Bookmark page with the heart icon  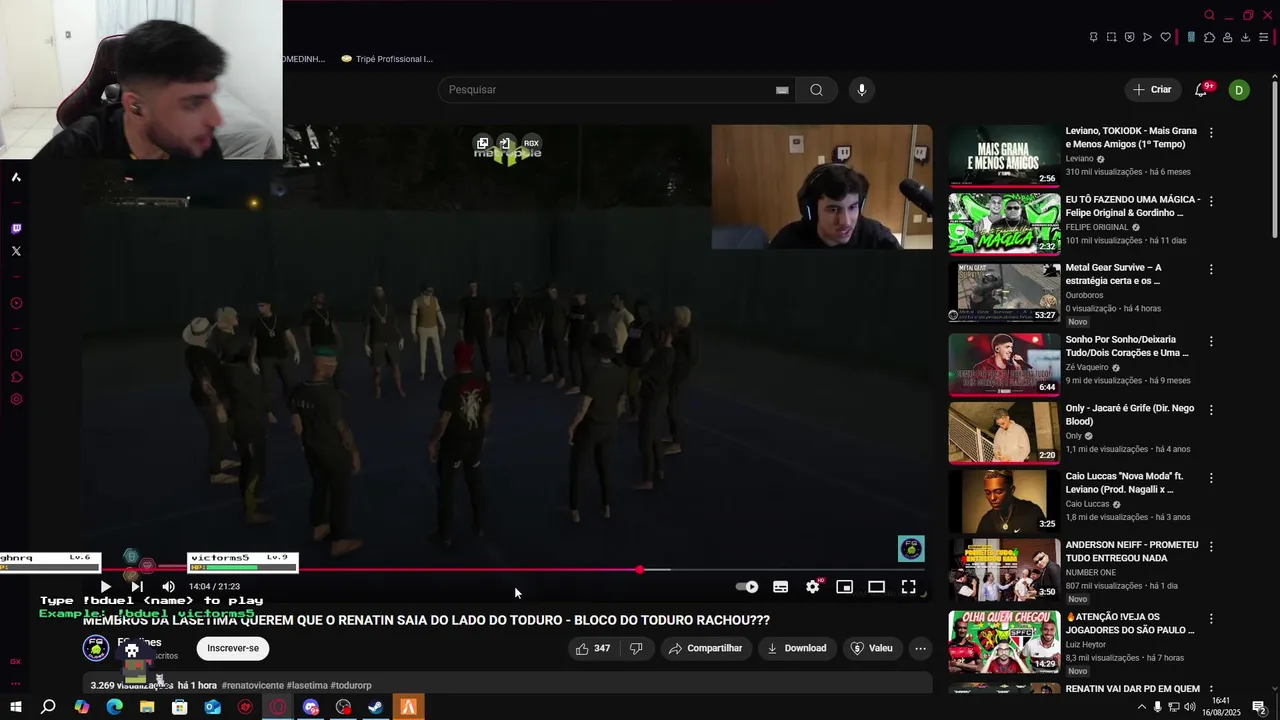pos(1165,37)
